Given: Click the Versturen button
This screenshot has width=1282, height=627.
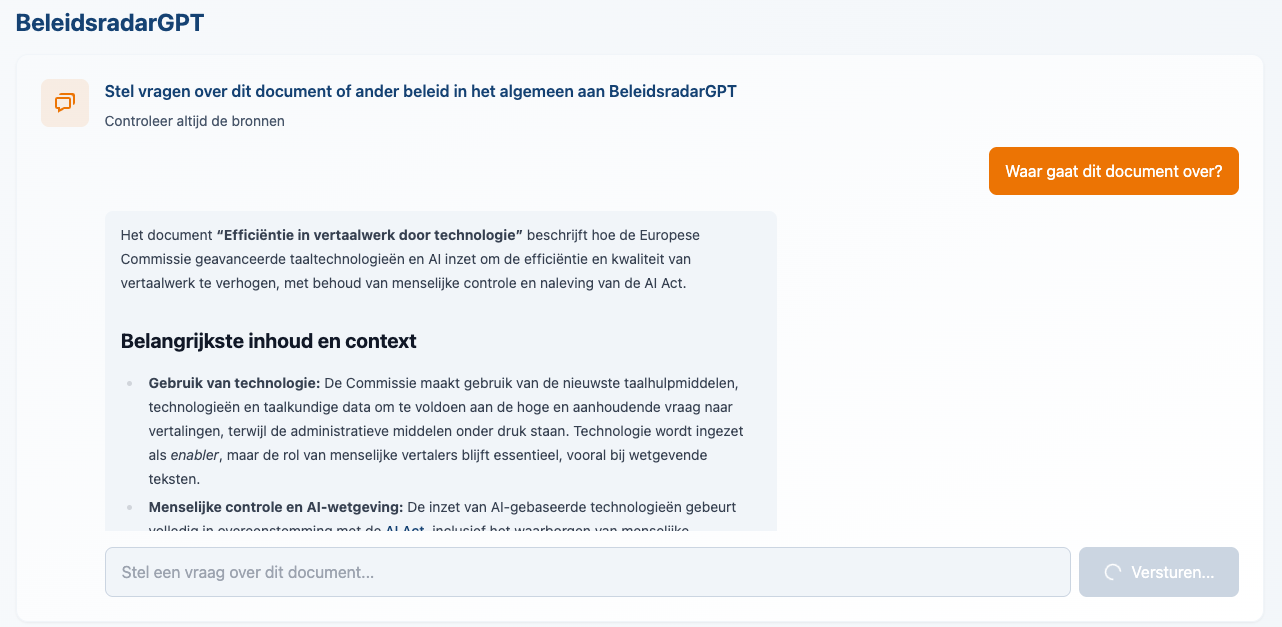Looking at the screenshot, I should click(x=1158, y=571).
